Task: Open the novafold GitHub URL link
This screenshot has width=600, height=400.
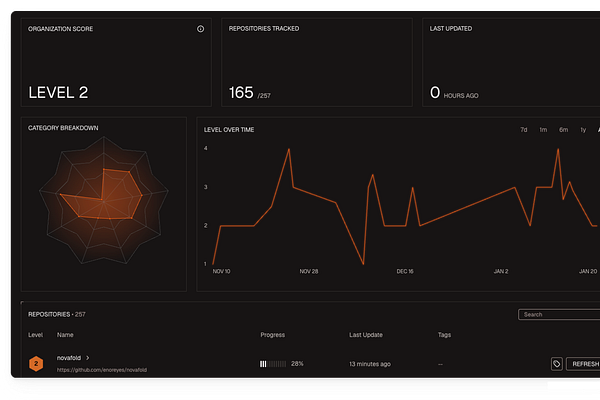Action: (x=102, y=370)
